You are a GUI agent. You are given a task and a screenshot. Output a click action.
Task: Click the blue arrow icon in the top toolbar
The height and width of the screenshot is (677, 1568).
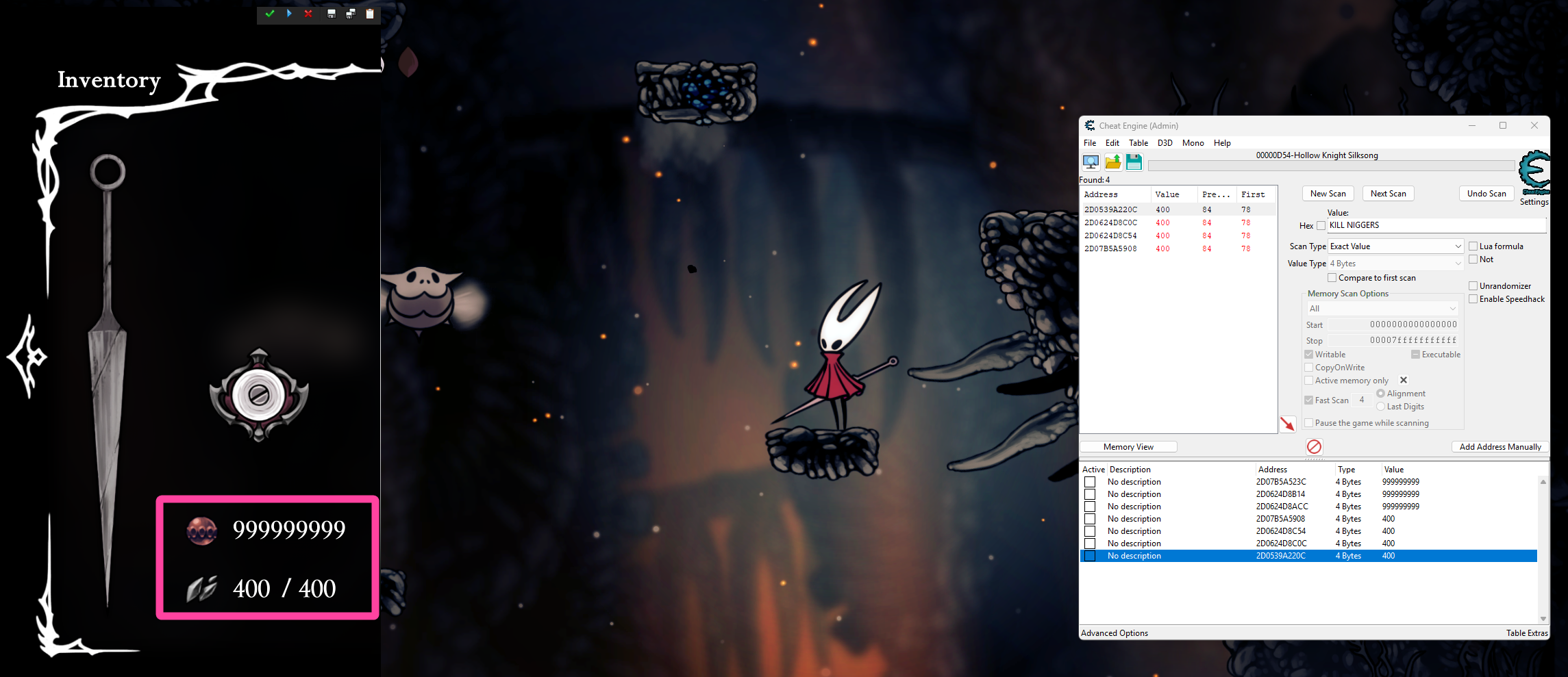(x=289, y=14)
